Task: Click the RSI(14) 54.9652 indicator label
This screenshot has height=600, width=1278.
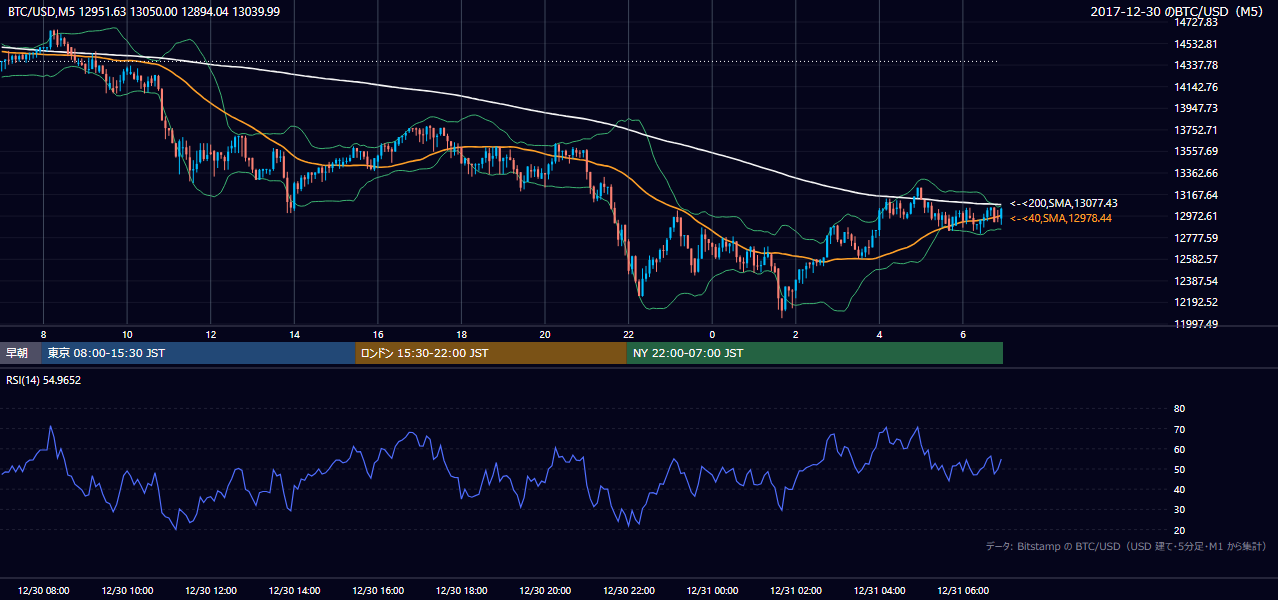Action: [44, 380]
